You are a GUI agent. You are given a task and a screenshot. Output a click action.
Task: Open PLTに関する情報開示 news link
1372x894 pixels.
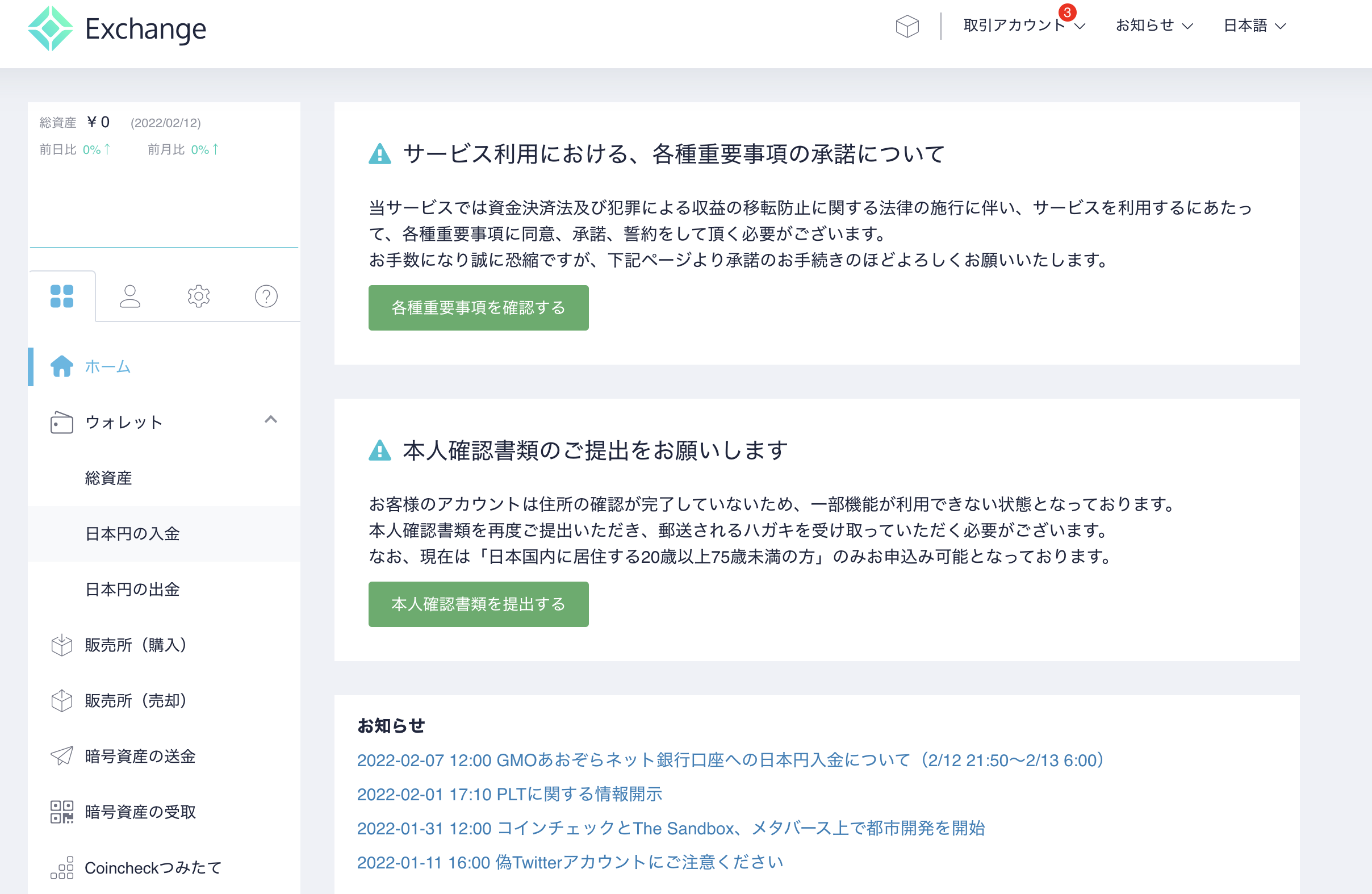509,794
